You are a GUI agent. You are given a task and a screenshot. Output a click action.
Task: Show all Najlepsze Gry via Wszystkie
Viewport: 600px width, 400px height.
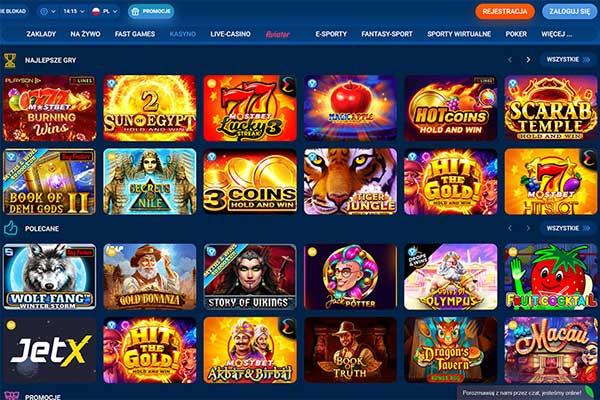tap(568, 60)
